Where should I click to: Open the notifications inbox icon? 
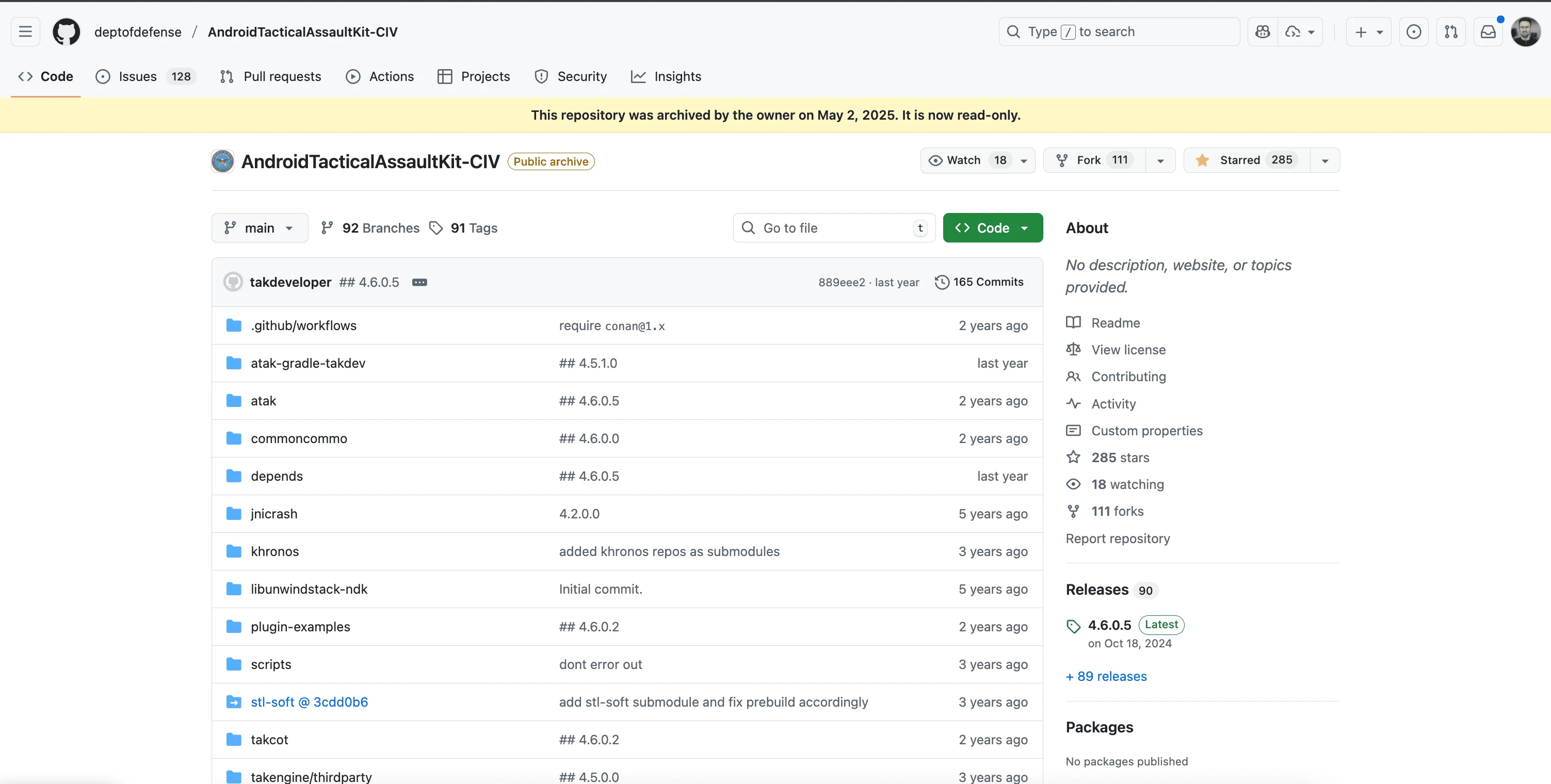(x=1488, y=32)
